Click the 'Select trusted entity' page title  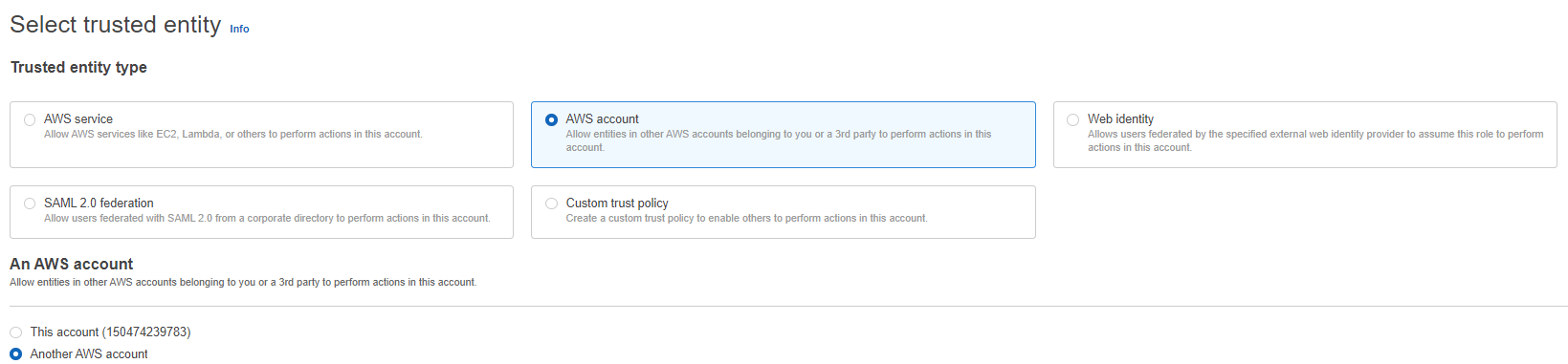tap(116, 25)
